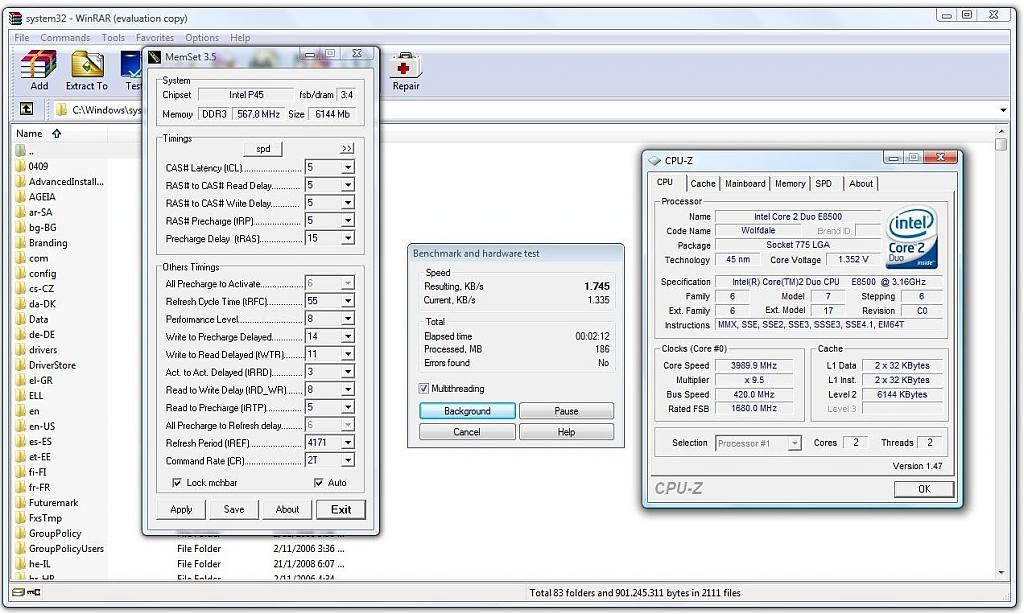The width and height of the screenshot is (1024, 614).
Task: Click the sort arrow next to Name column
Action: click(57, 133)
